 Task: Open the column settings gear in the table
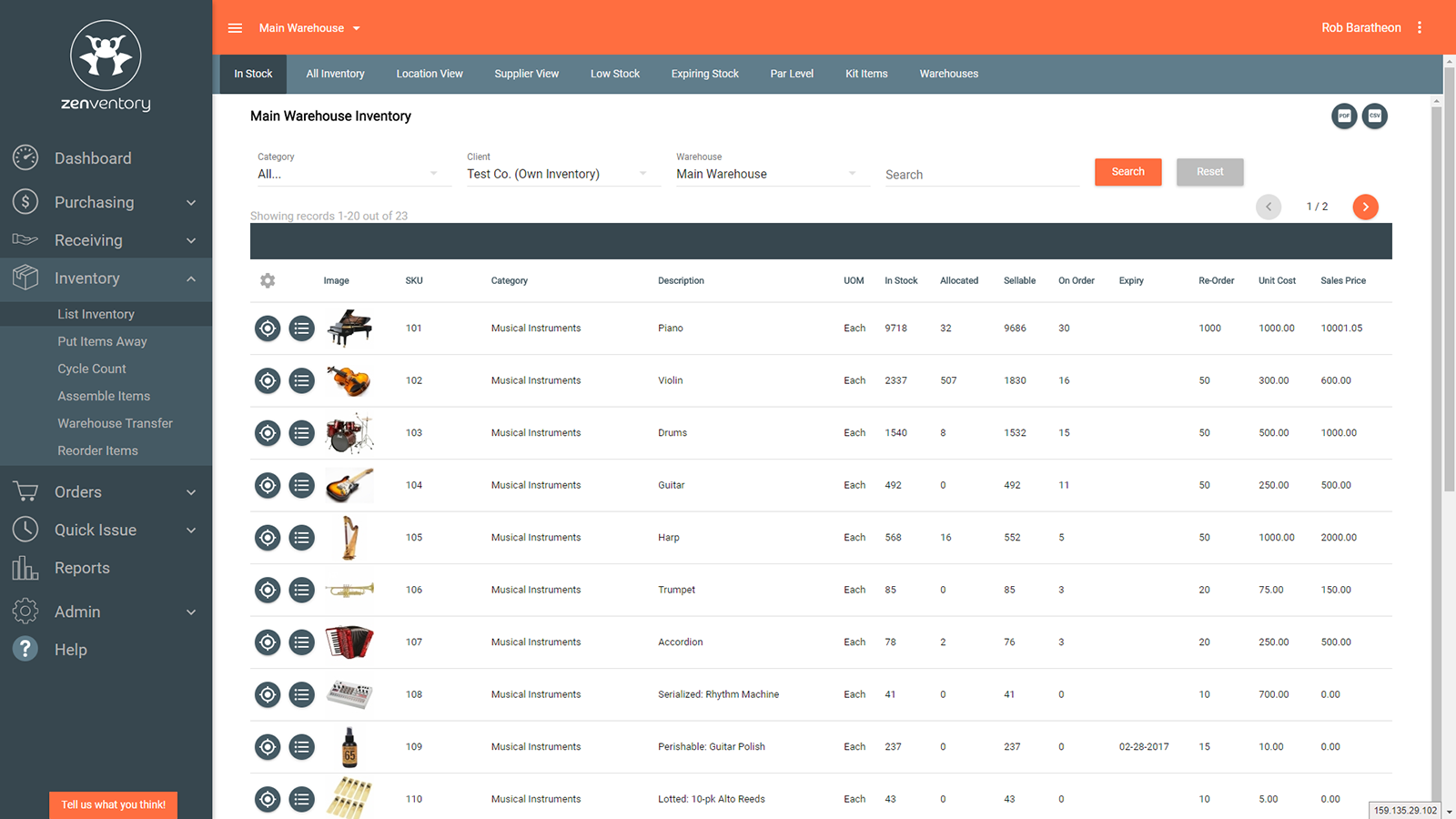pos(268,280)
